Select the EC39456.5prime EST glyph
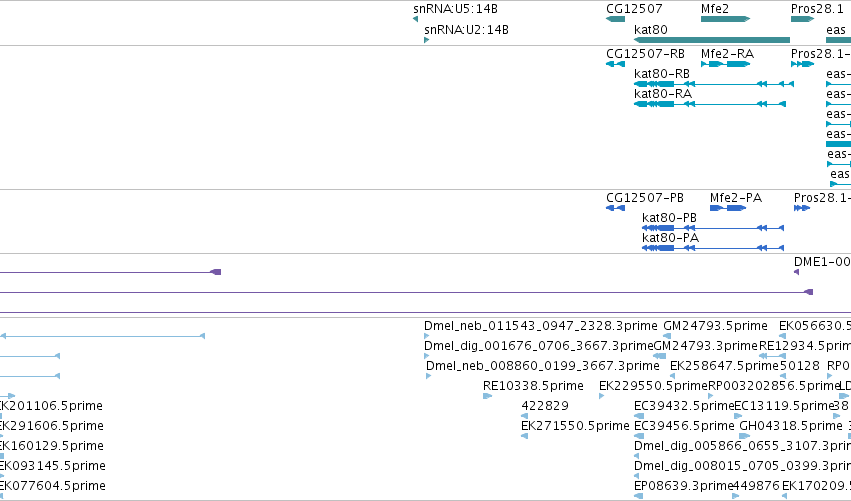 pos(639,436)
